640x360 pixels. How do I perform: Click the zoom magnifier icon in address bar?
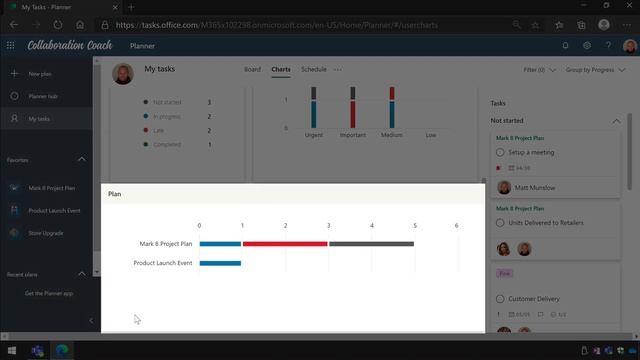point(517,25)
